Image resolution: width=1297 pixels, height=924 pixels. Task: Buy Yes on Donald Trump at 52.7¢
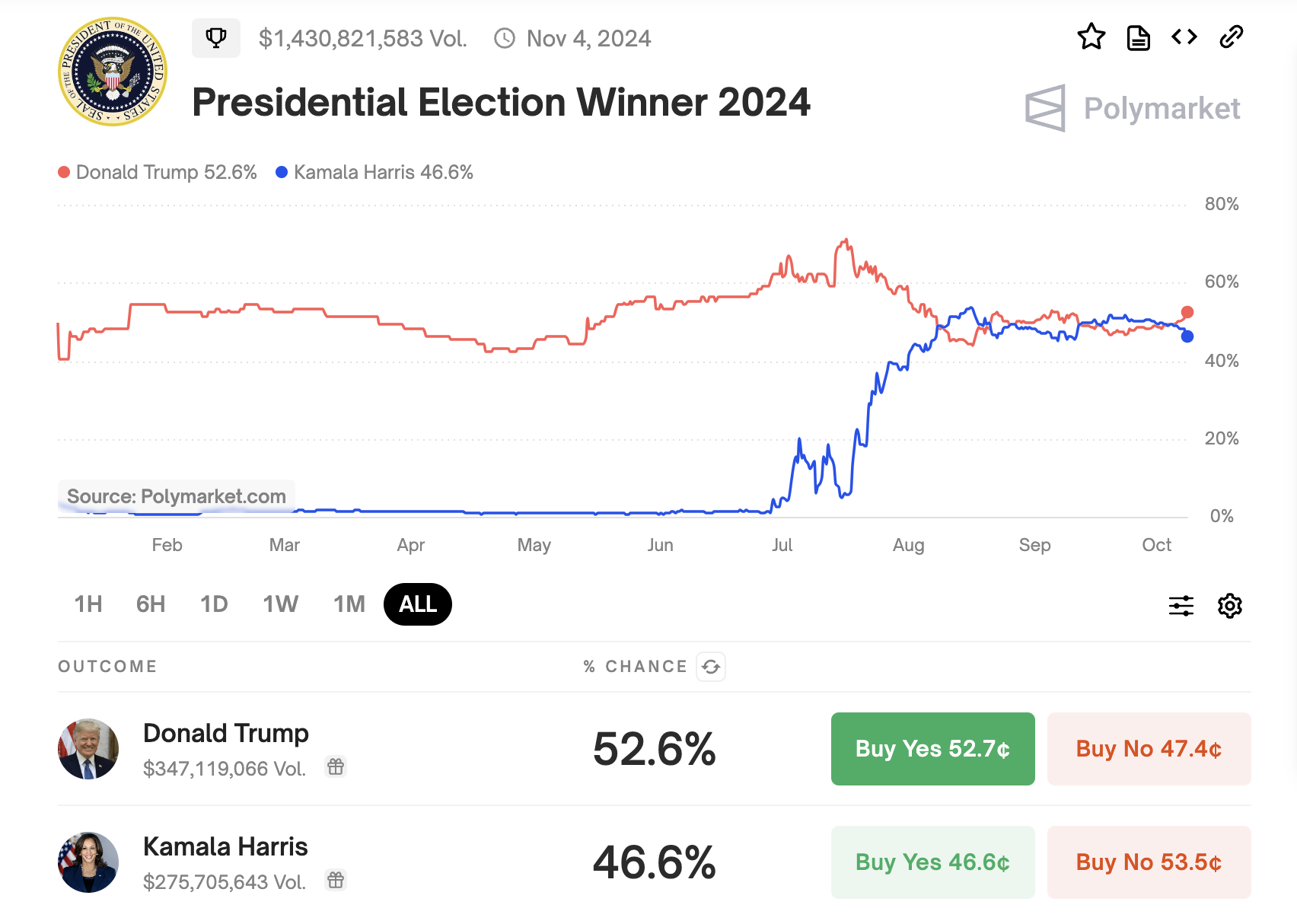[932, 749]
